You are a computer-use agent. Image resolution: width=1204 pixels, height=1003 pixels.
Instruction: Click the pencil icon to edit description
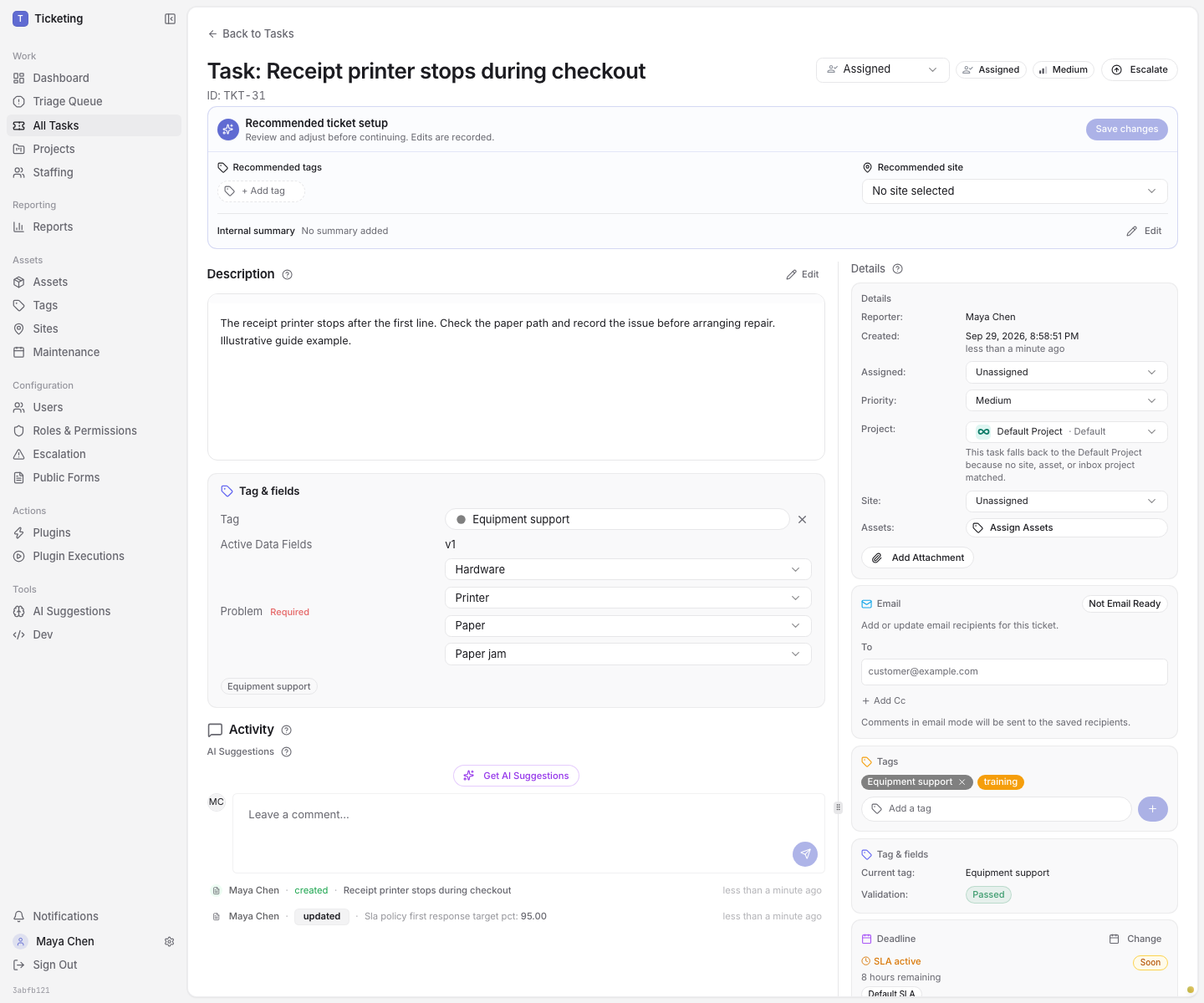pyautogui.click(x=791, y=274)
